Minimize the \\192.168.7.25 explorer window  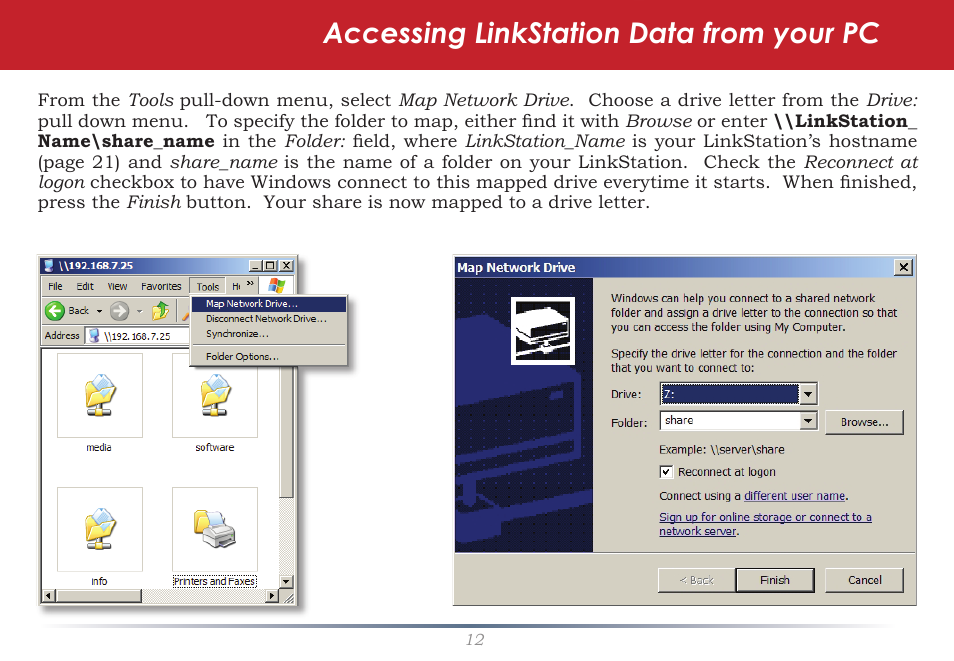[256, 266]
